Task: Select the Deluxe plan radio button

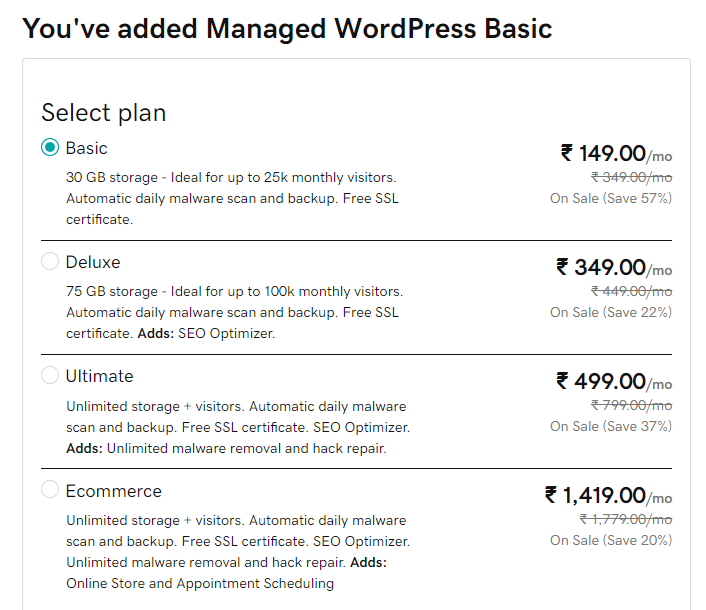Action: [50, 261]
